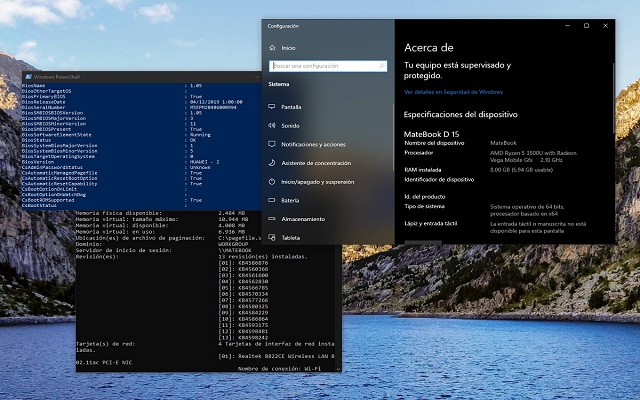The width and height of the screenshot is (640, 400).
Task: Click 'CsBootROMSupported' row in PowerShell
Action: click(112, 200)
